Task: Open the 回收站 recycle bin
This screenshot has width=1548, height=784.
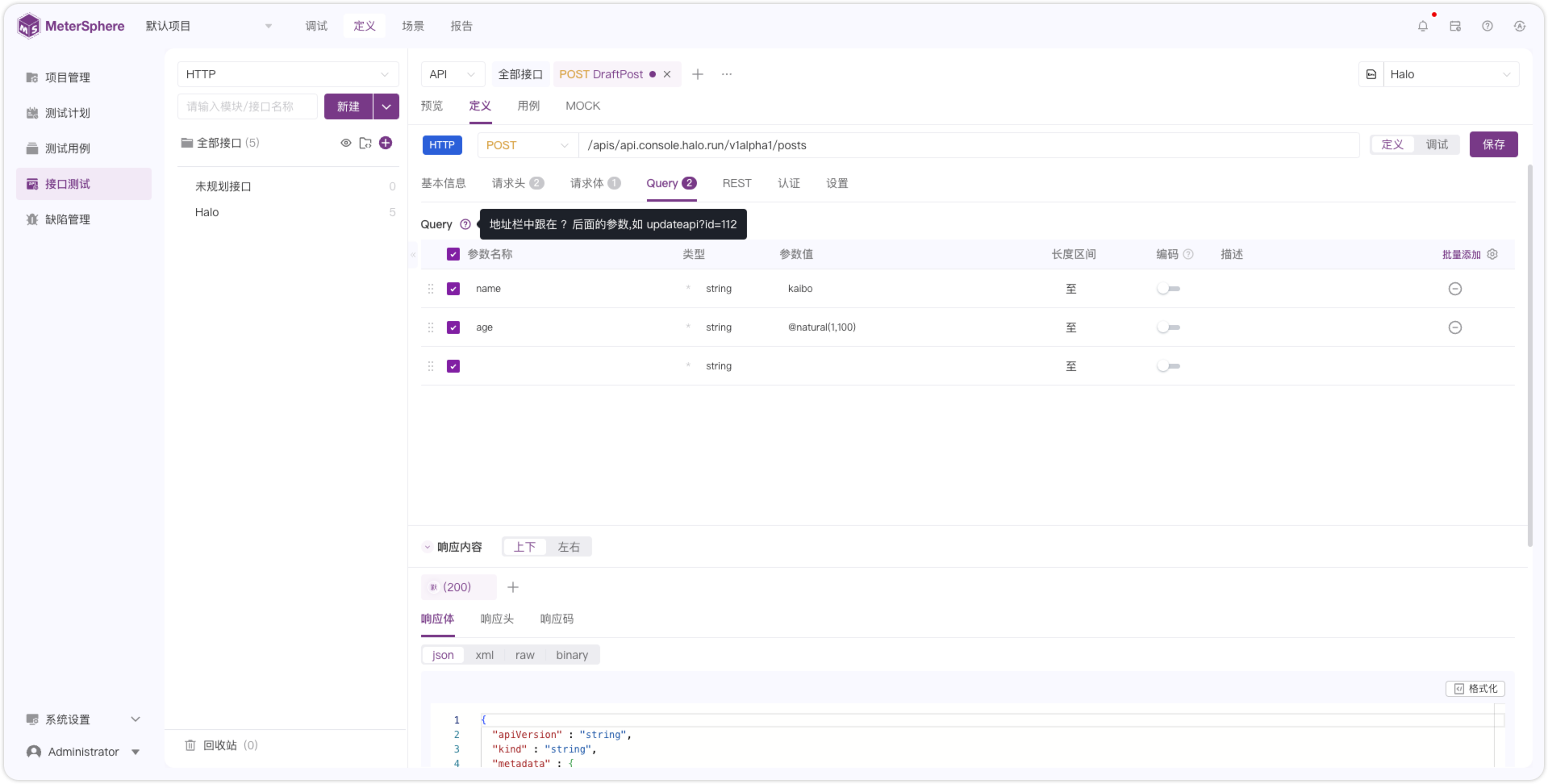Action: pyautogui.click(x=221, y=745)
